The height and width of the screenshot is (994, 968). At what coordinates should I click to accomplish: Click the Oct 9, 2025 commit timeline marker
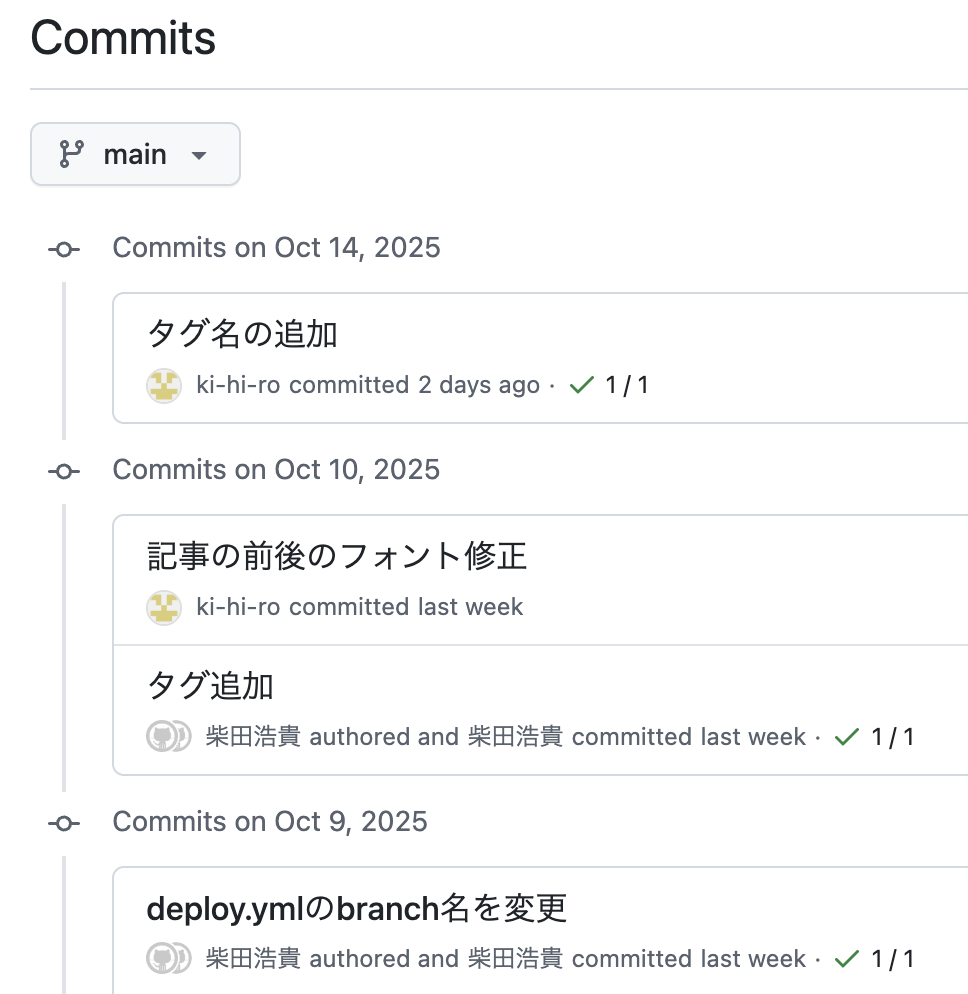64,823
